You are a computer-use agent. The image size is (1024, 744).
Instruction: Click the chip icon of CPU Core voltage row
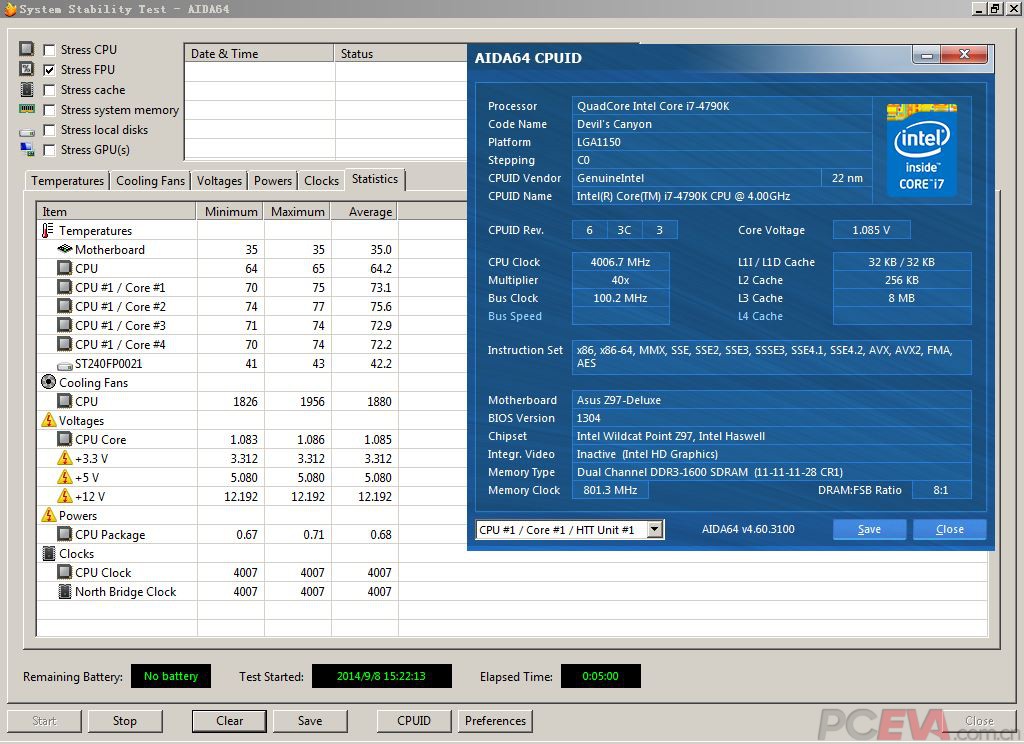65,439
